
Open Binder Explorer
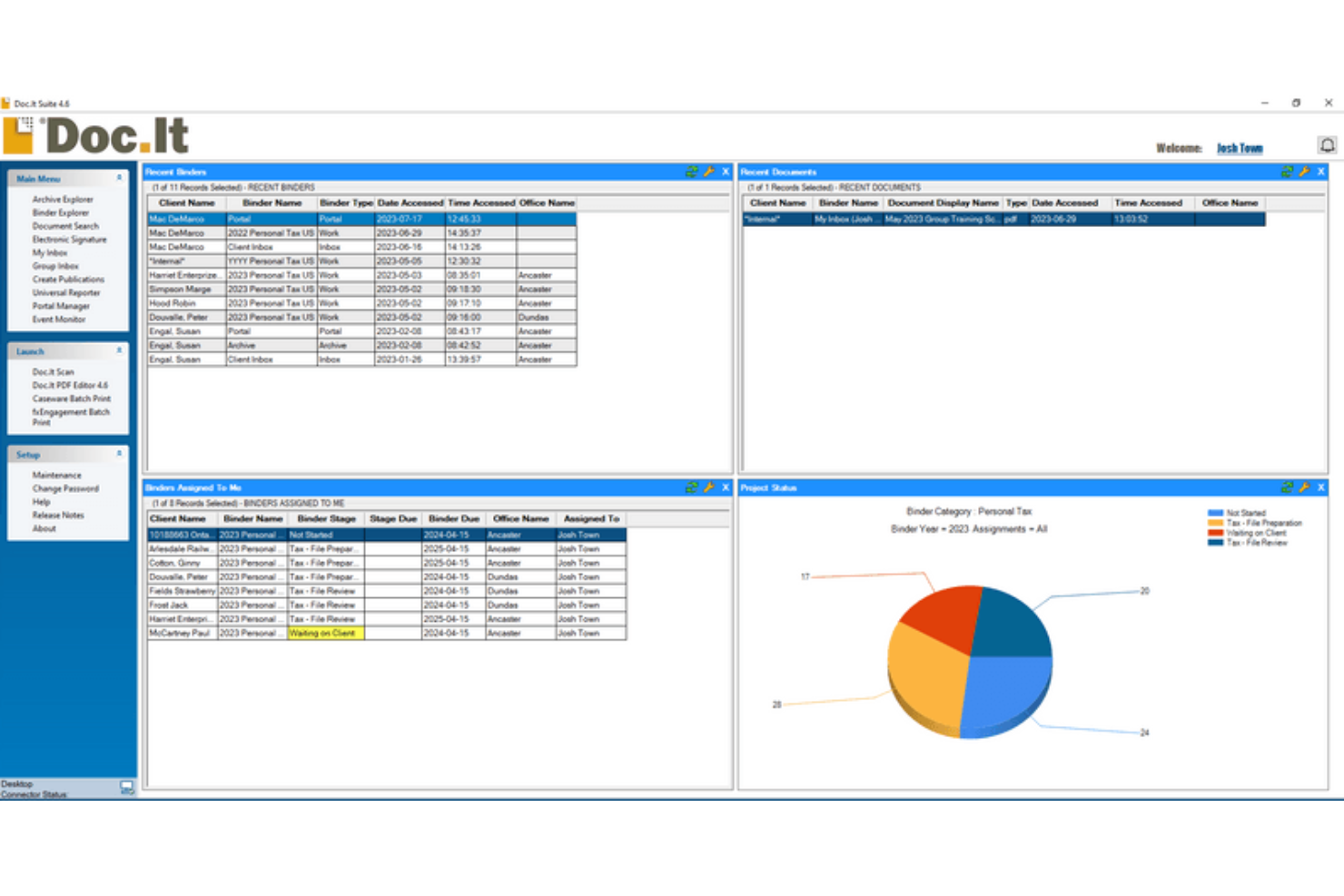point(61,212)
